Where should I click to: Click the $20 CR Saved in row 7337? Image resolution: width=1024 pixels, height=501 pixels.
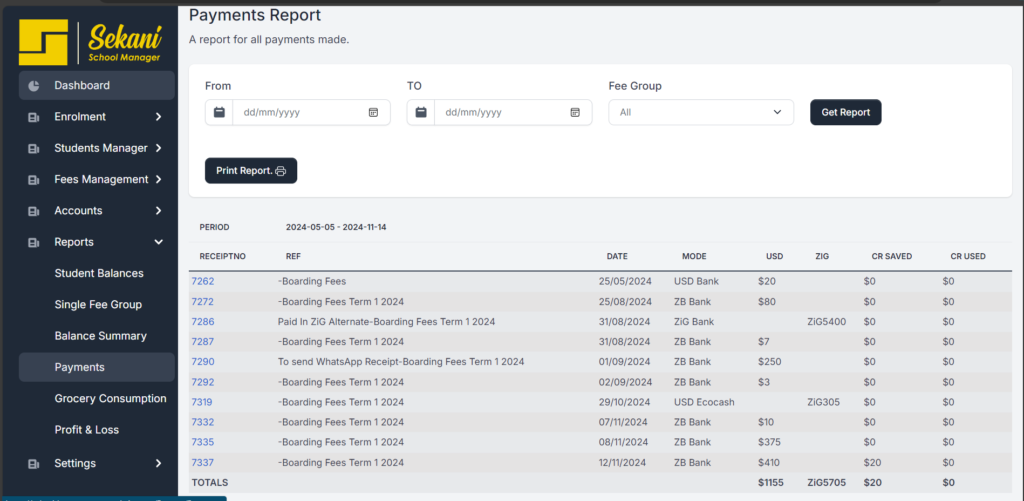pos(872,462)
